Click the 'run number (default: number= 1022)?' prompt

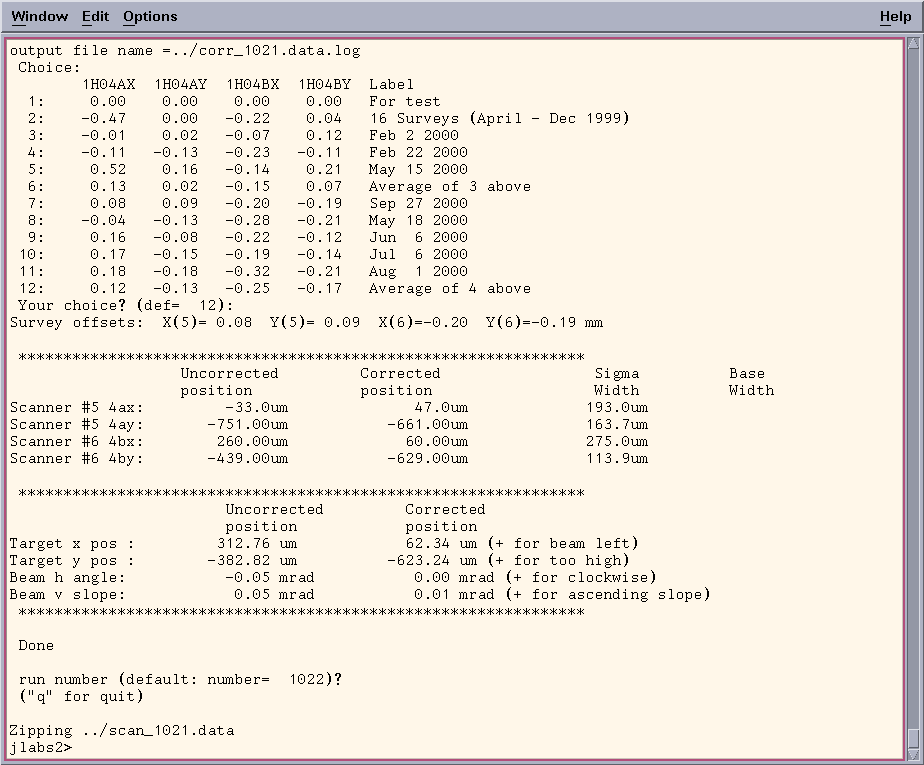pos(180,680)
